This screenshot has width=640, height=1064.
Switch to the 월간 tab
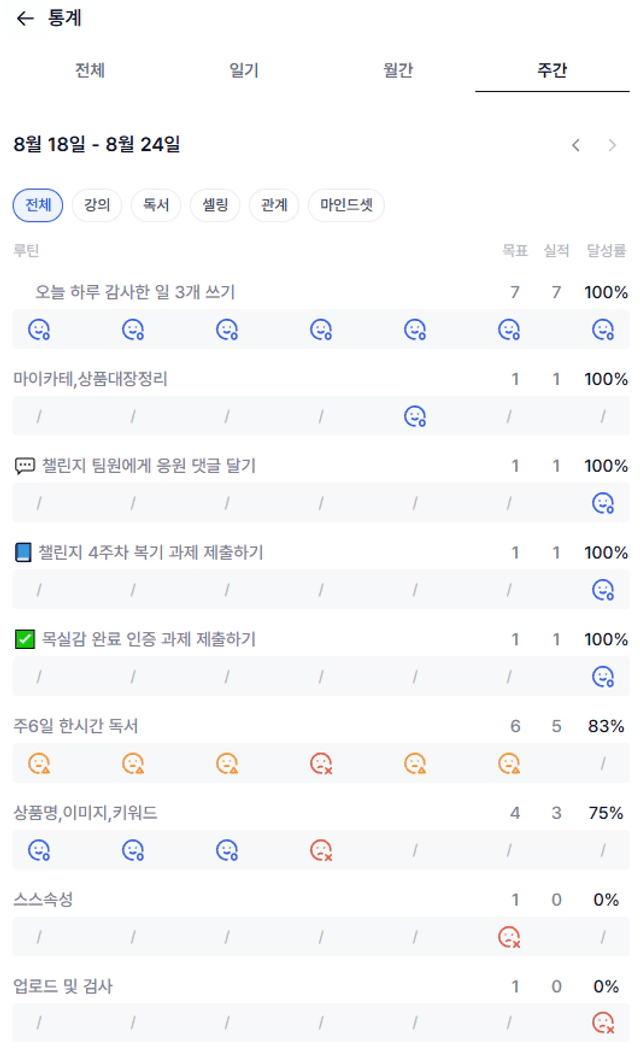398,70
